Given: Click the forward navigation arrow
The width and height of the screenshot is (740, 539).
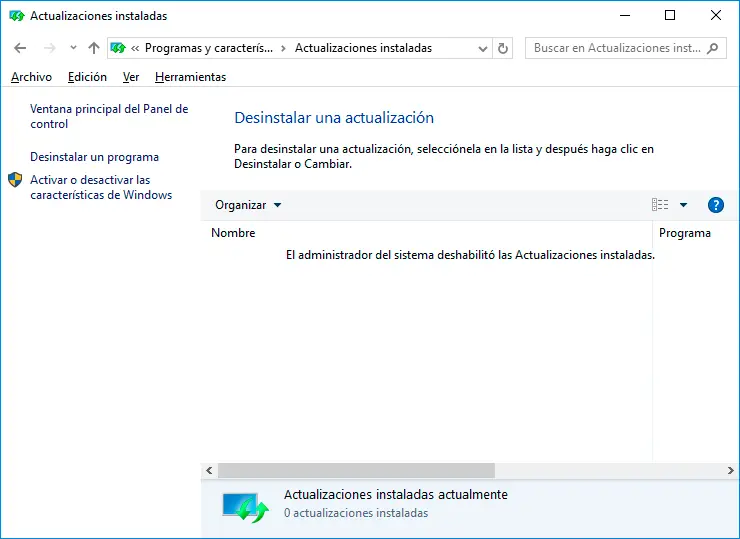Looking at the screenshot, I should coord(50,48).
